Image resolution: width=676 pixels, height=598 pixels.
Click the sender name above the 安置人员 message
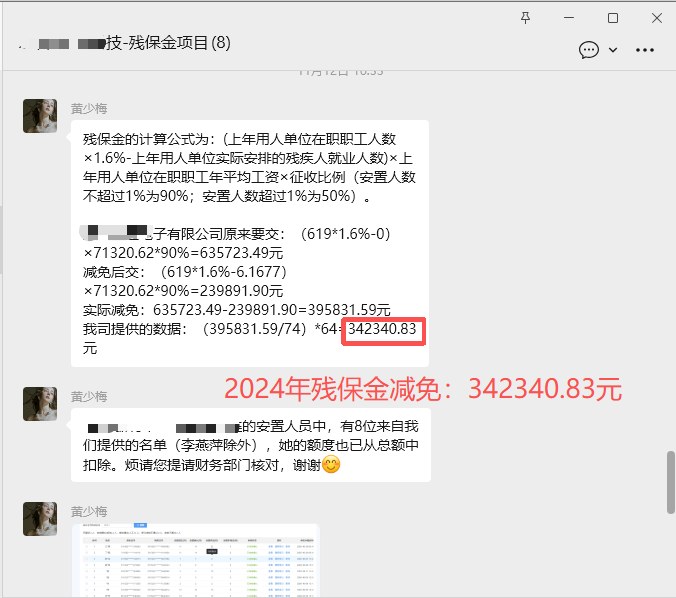coord(89,396)
